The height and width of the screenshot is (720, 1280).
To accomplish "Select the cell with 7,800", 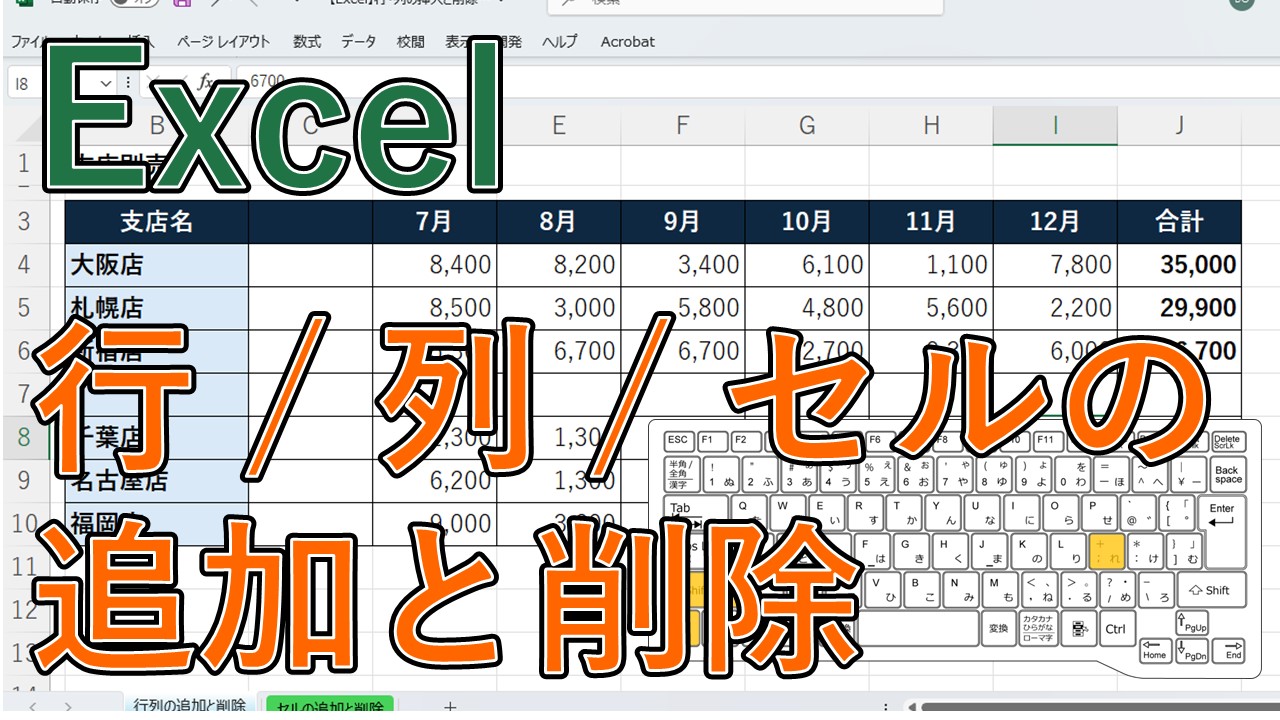I will click(1055, 264).
